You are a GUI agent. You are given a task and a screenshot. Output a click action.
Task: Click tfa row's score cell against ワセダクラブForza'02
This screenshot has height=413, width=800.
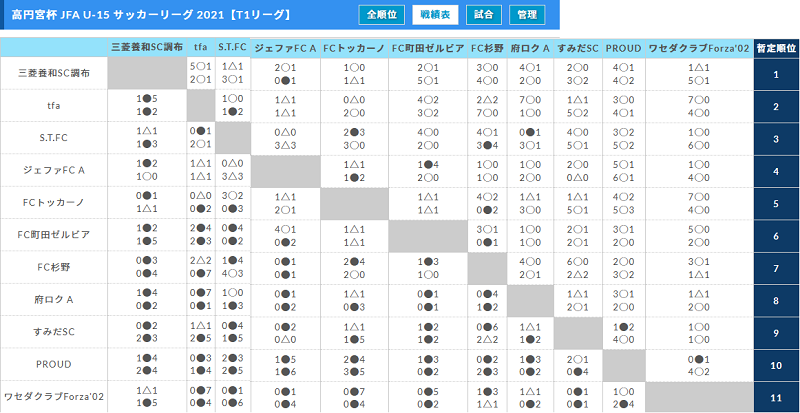pos(698,106)
